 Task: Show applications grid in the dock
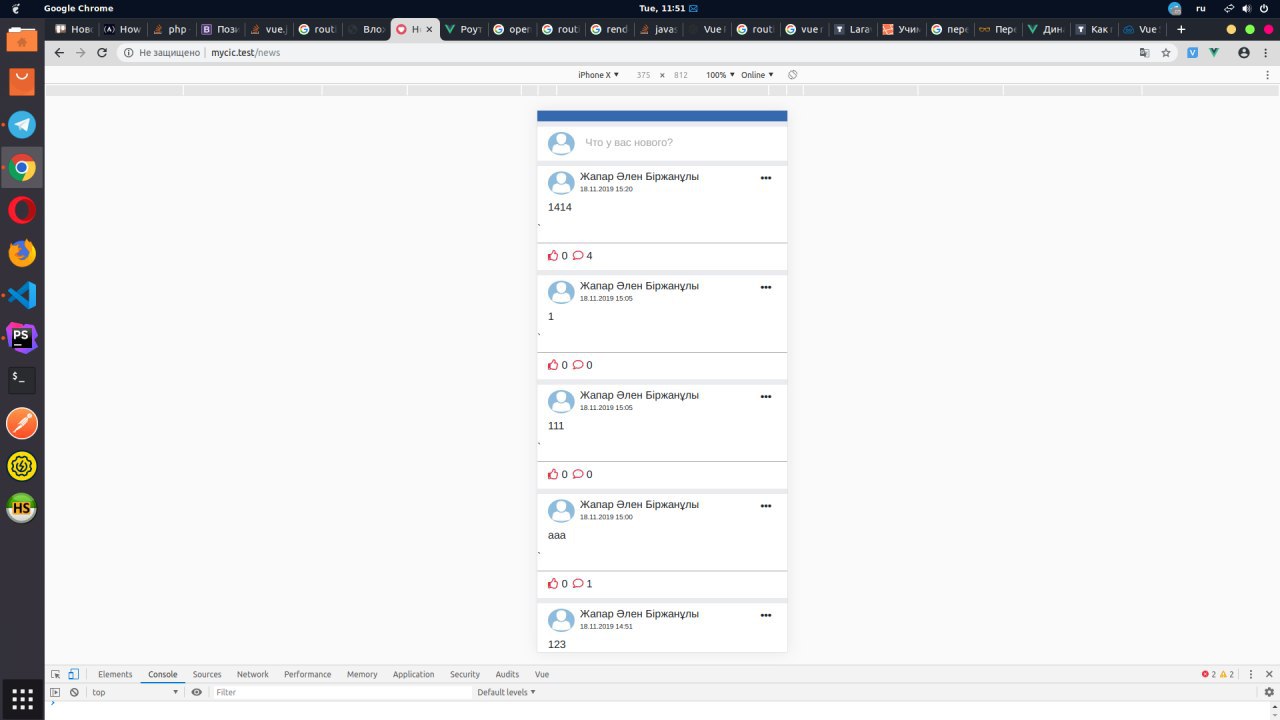tap(22, 697)
